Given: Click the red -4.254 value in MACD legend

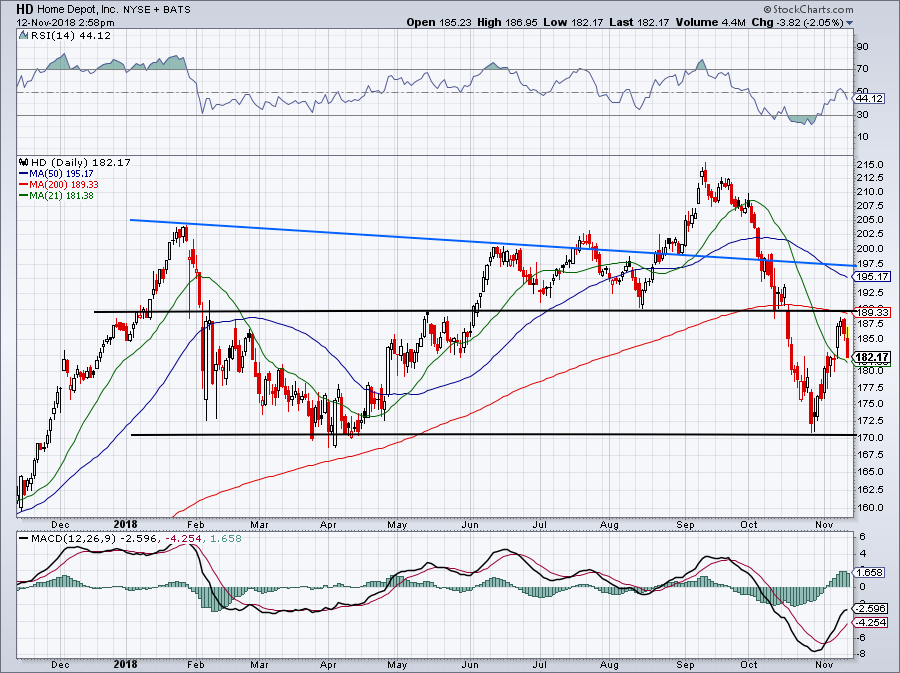Looking at the screenshot, I should pos(184,539).
